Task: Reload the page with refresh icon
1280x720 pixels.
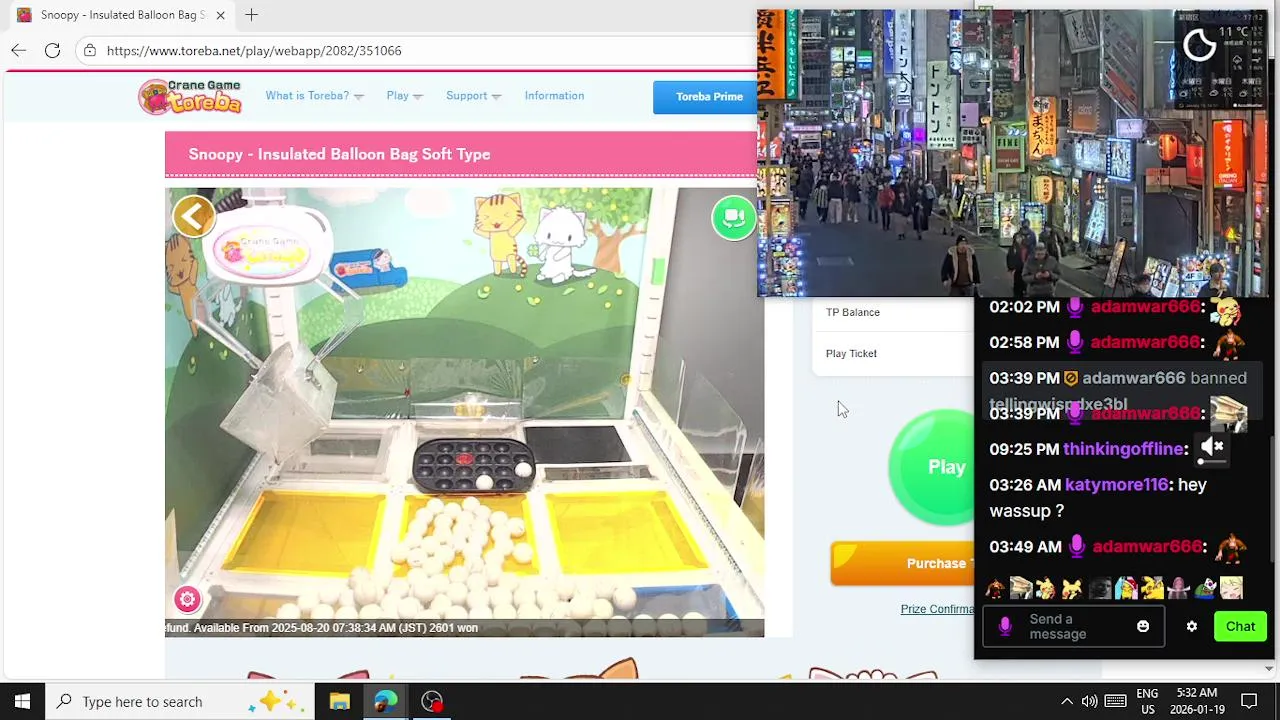Action: point(52,50)
